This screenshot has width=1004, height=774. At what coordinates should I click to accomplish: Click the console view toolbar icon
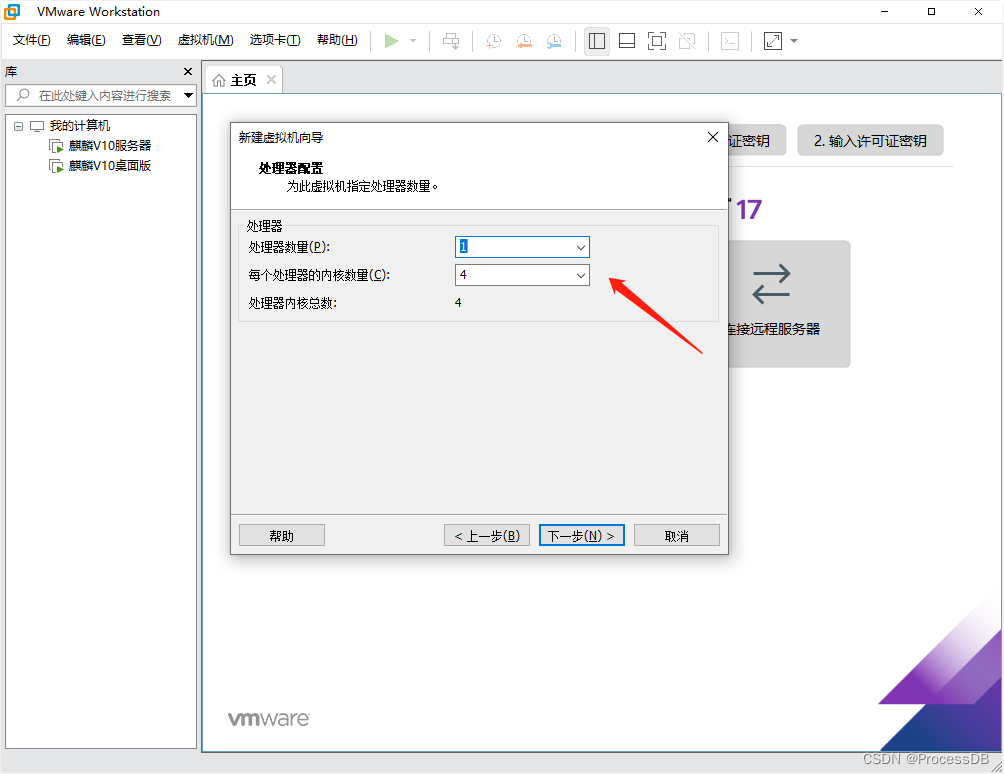pos(730,41)
